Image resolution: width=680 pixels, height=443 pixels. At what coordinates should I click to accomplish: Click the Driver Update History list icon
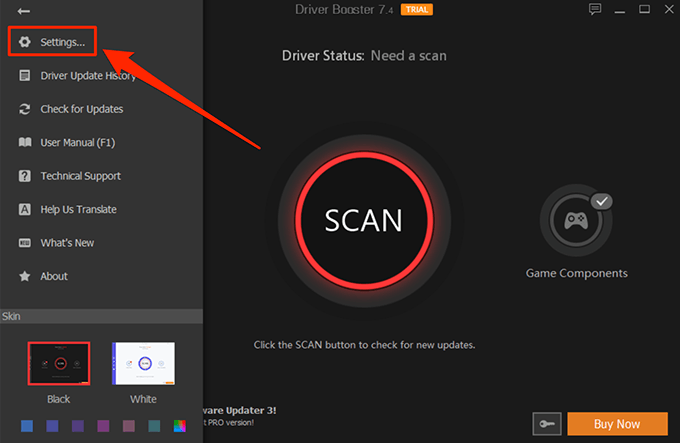click(25, 75)
